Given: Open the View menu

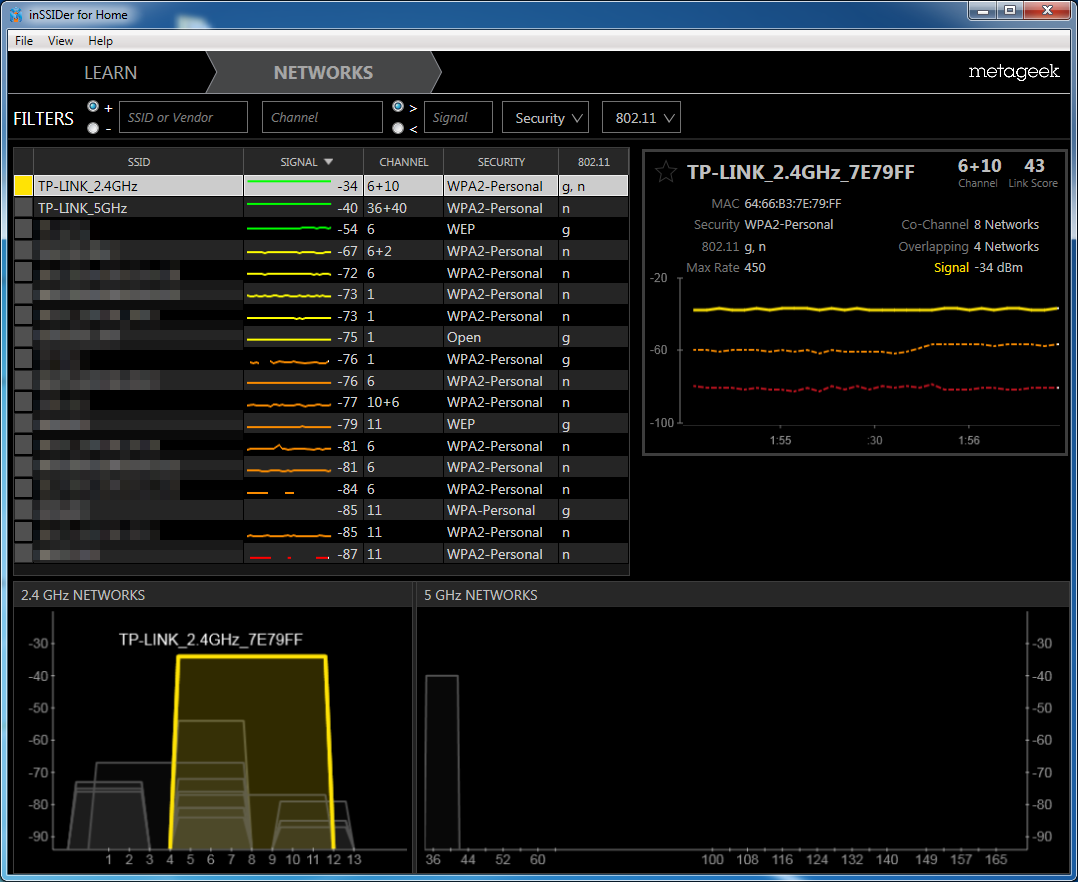Looking at the screenshot, I should pos(60,41).
